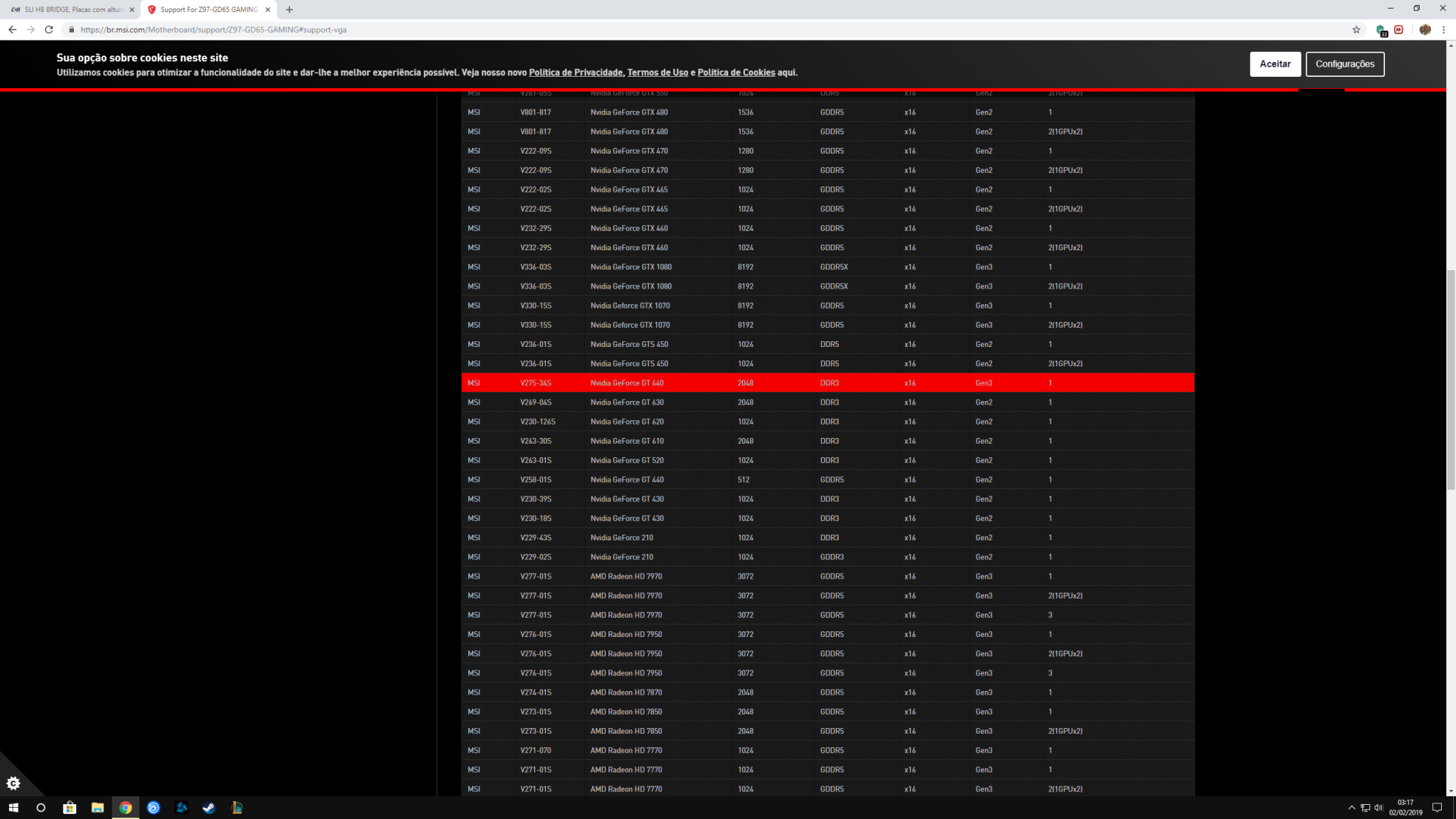1456x819 pixels.
Task: Open the Termos de Uso link
Action: pos(658,73)
